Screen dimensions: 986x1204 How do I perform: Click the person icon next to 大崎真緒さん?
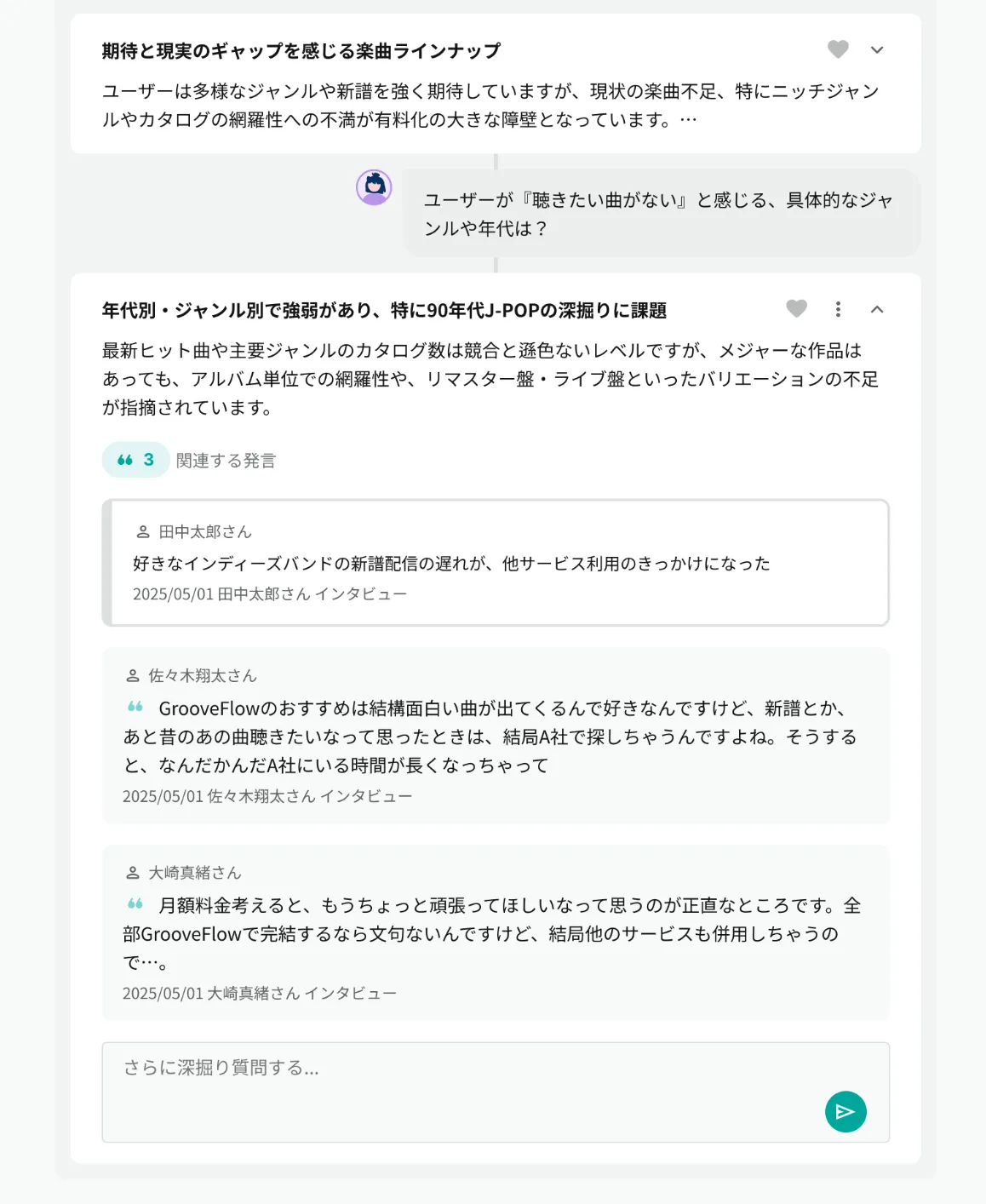click(x=133, y=873)
